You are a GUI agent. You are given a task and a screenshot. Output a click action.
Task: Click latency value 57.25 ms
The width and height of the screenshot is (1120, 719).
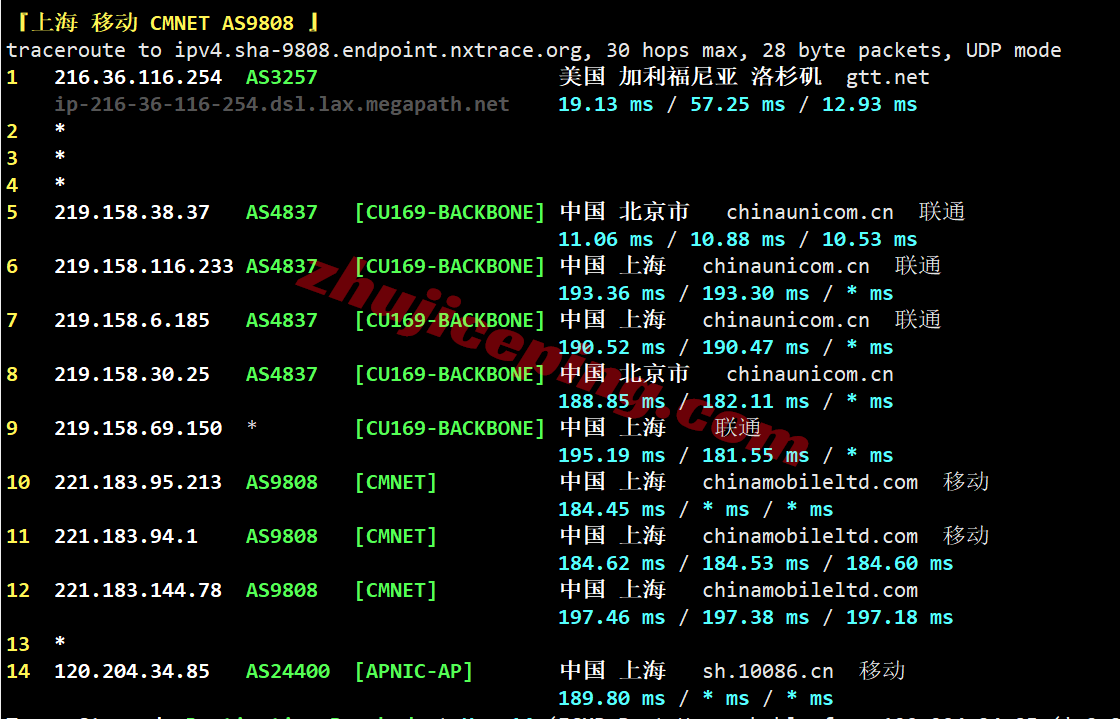click(x=738, y=105)
